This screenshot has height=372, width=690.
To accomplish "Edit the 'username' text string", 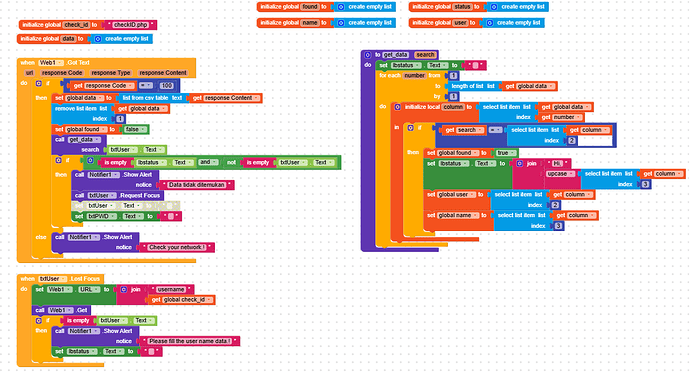I will coord(171,290).
